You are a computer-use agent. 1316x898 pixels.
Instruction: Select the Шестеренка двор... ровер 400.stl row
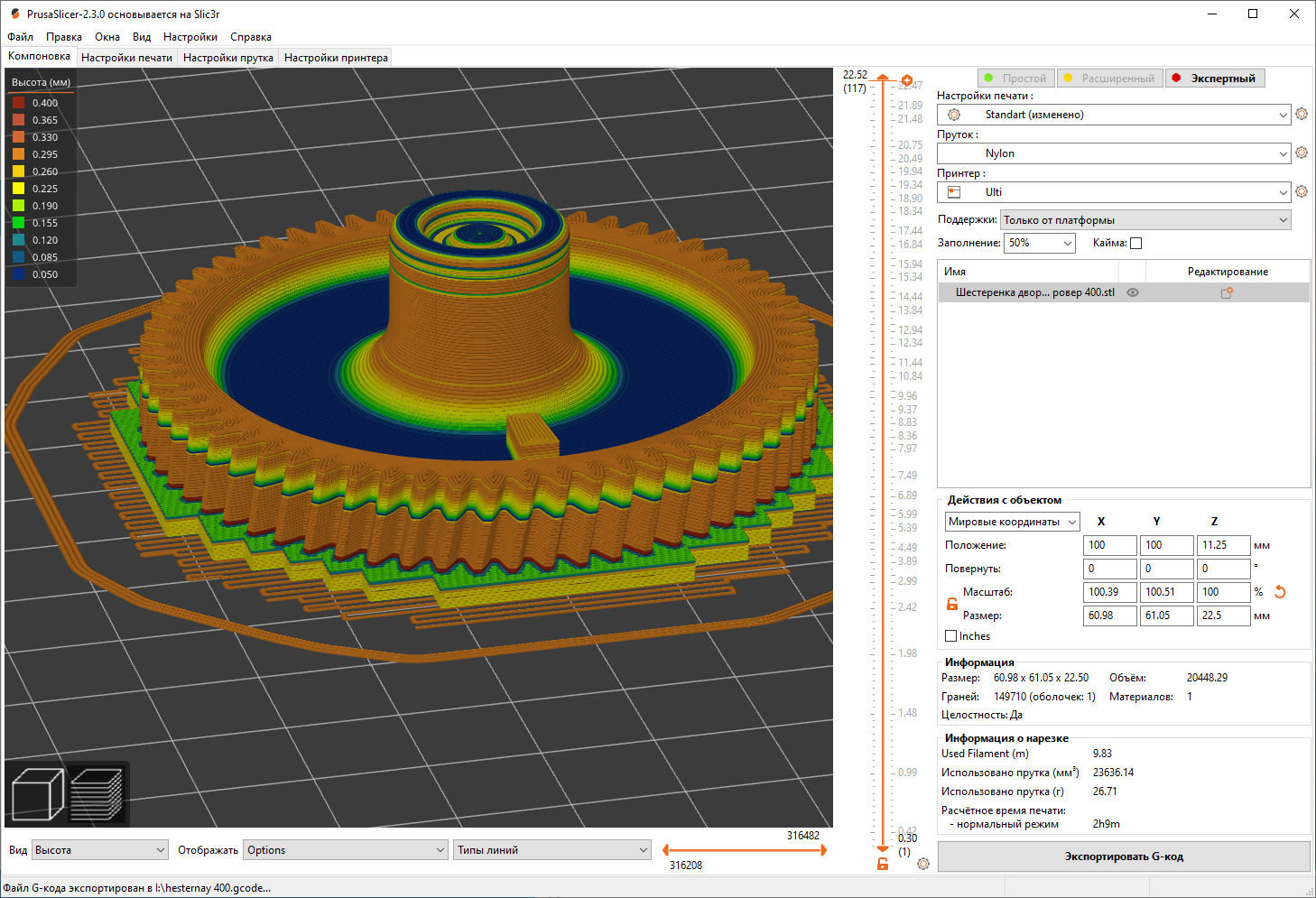[x=1124, y=292]
